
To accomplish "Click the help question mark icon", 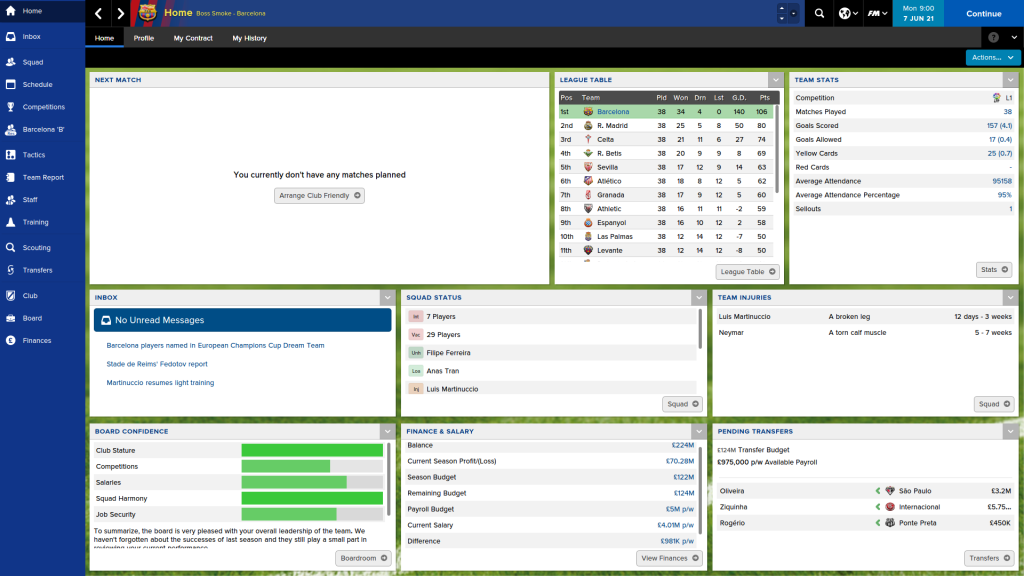I will click(993, 38).
